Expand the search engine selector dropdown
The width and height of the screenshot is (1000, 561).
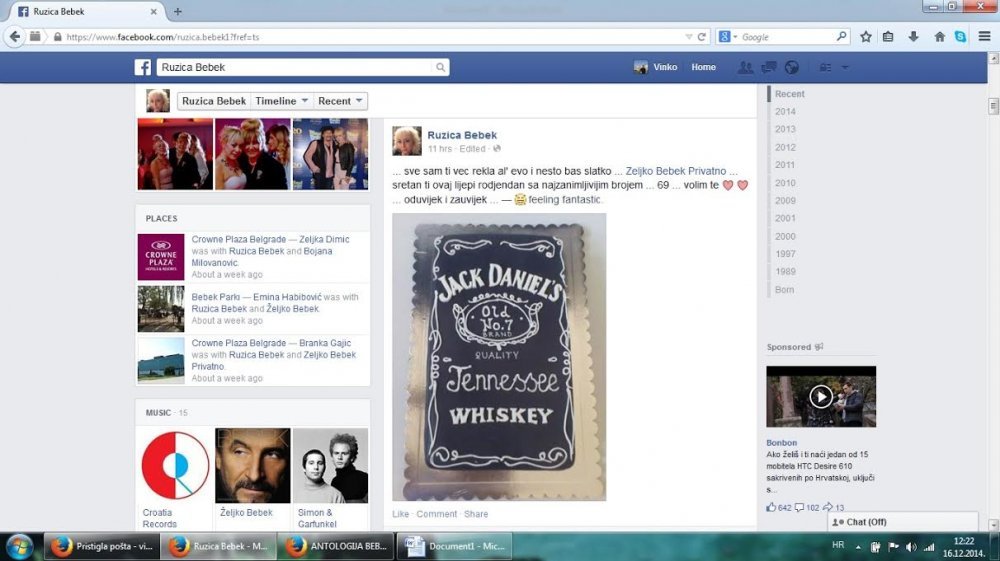tap(735, 37)
